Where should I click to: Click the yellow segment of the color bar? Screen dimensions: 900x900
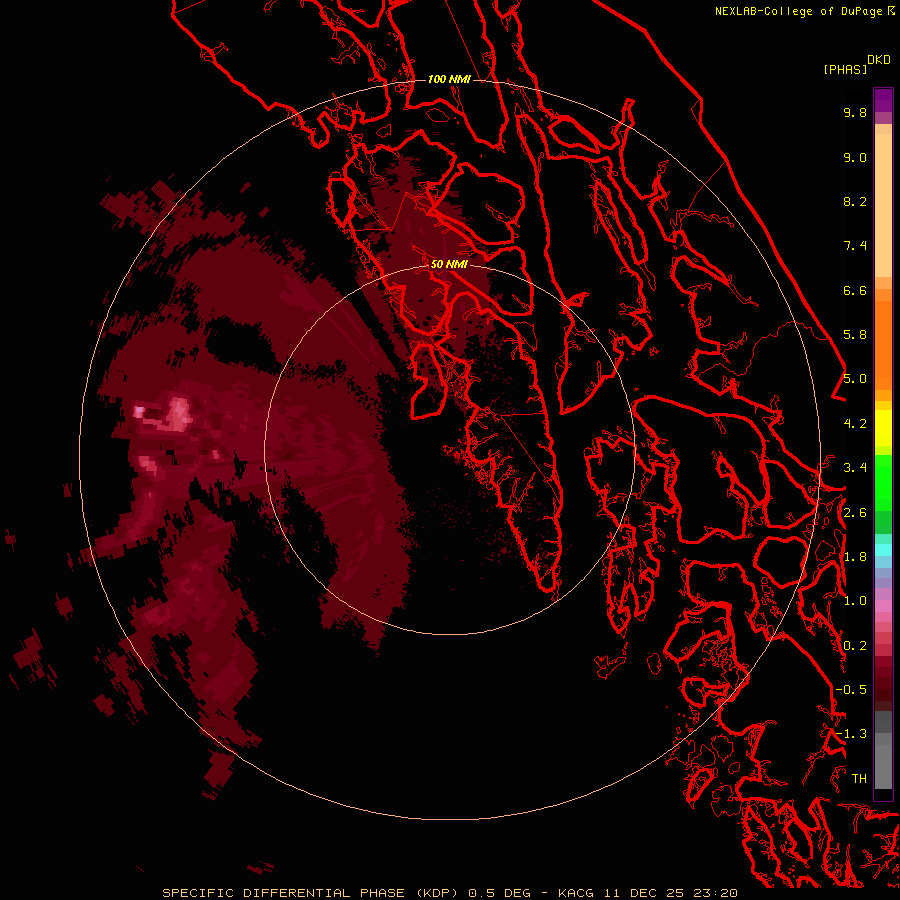[883, 428]
